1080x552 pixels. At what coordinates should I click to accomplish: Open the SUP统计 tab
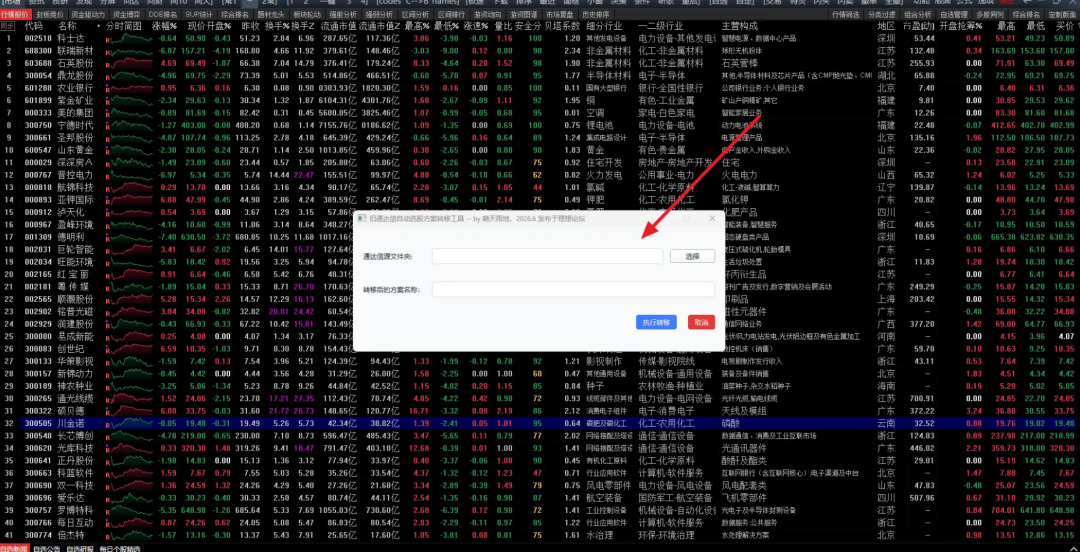200,14
